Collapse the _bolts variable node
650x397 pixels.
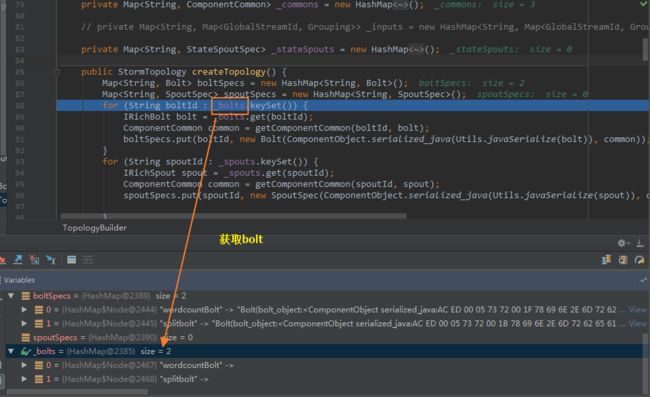coord(11,351)
